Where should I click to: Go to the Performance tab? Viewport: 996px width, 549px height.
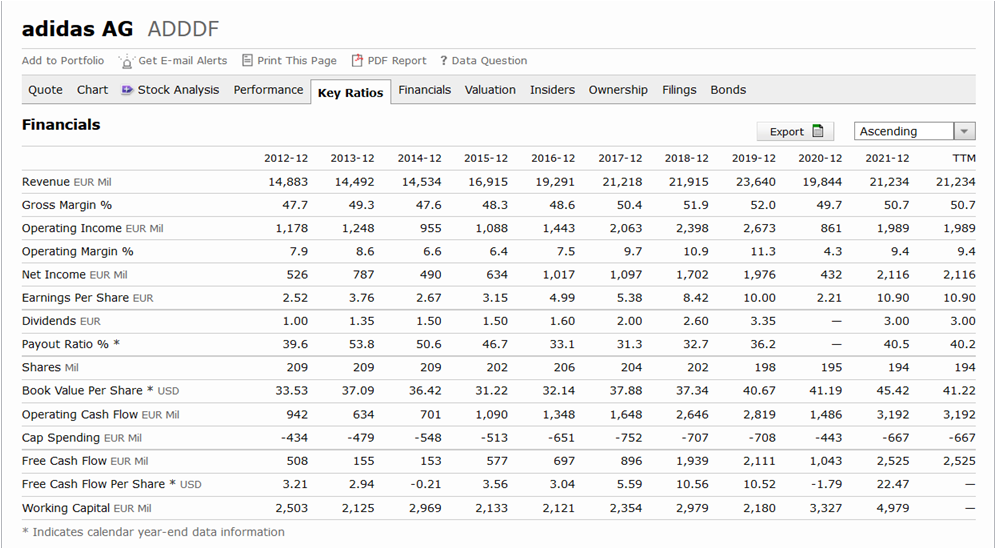click(x=268, y=90)
